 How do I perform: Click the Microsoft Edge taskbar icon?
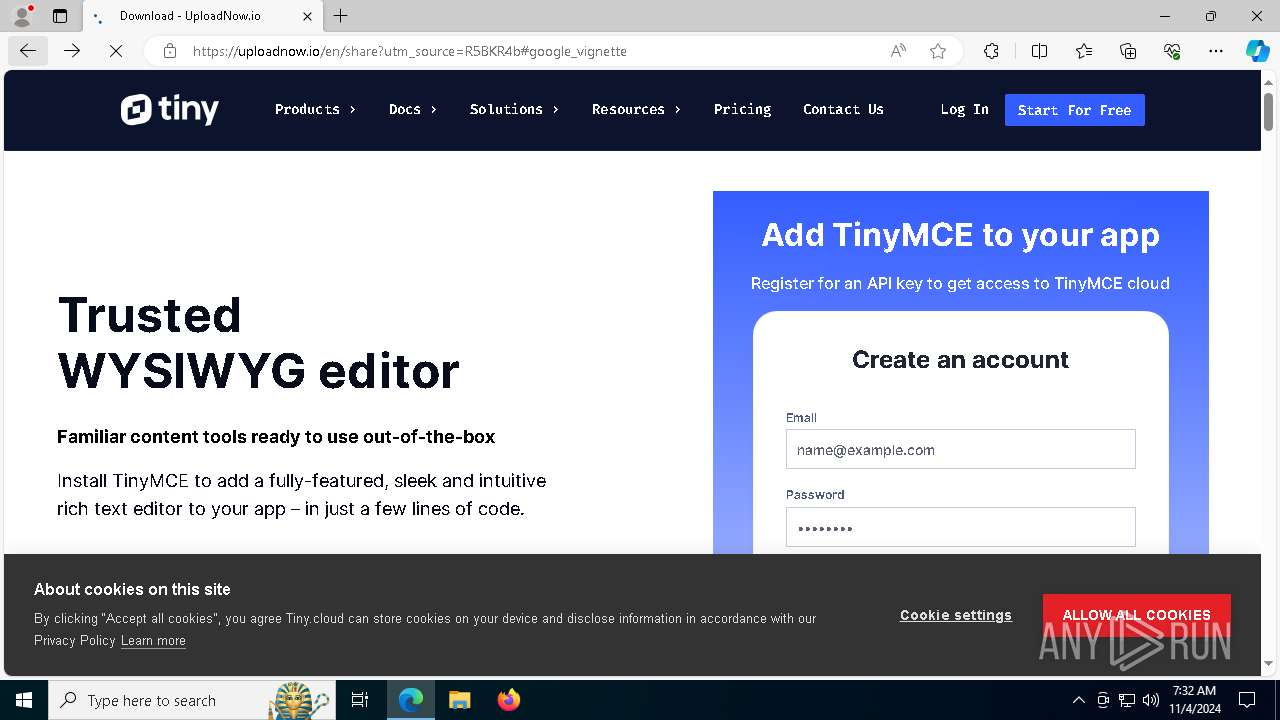(x=411, y=700)
